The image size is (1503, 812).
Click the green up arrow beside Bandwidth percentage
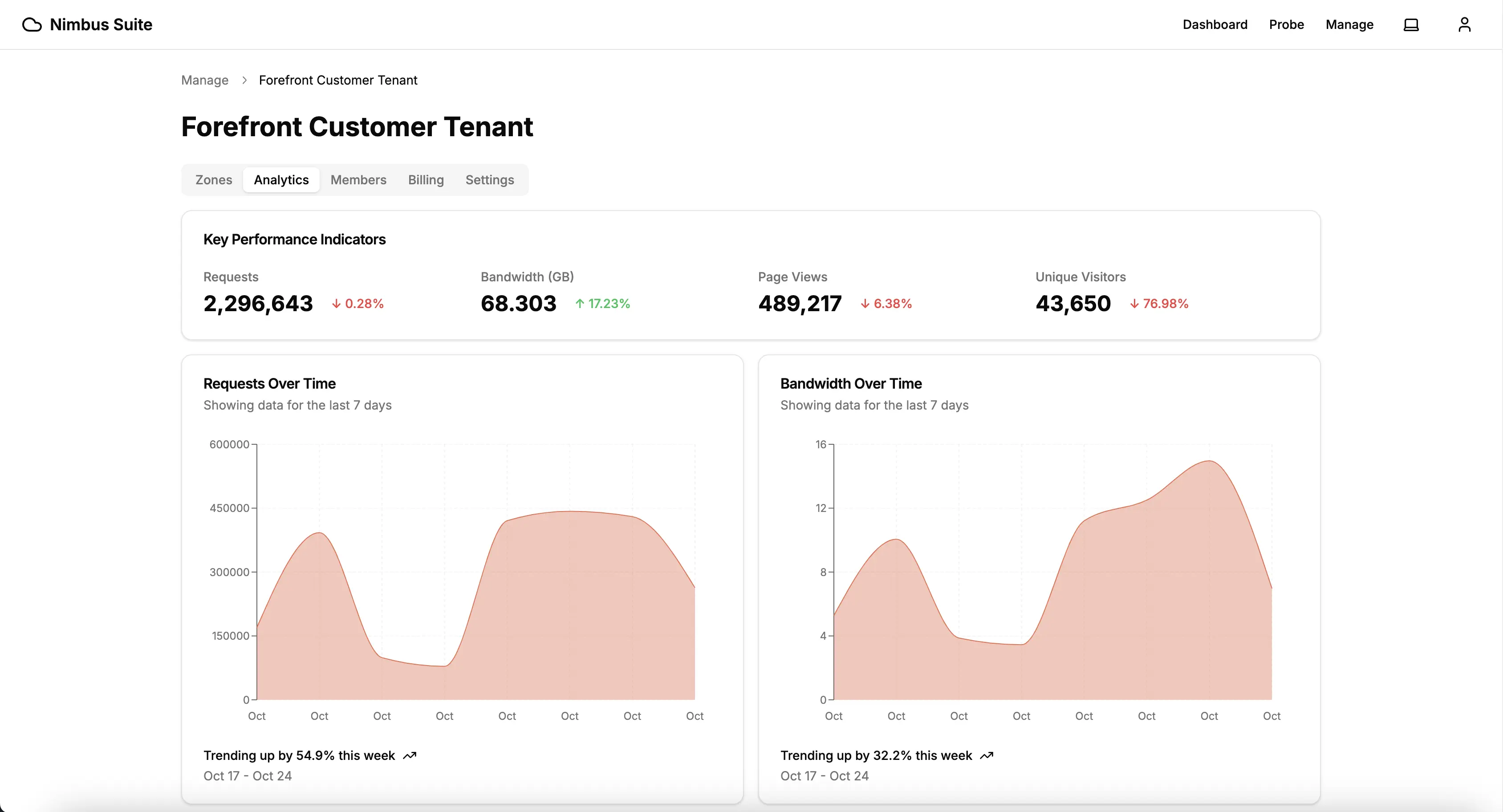click(579, 304)
